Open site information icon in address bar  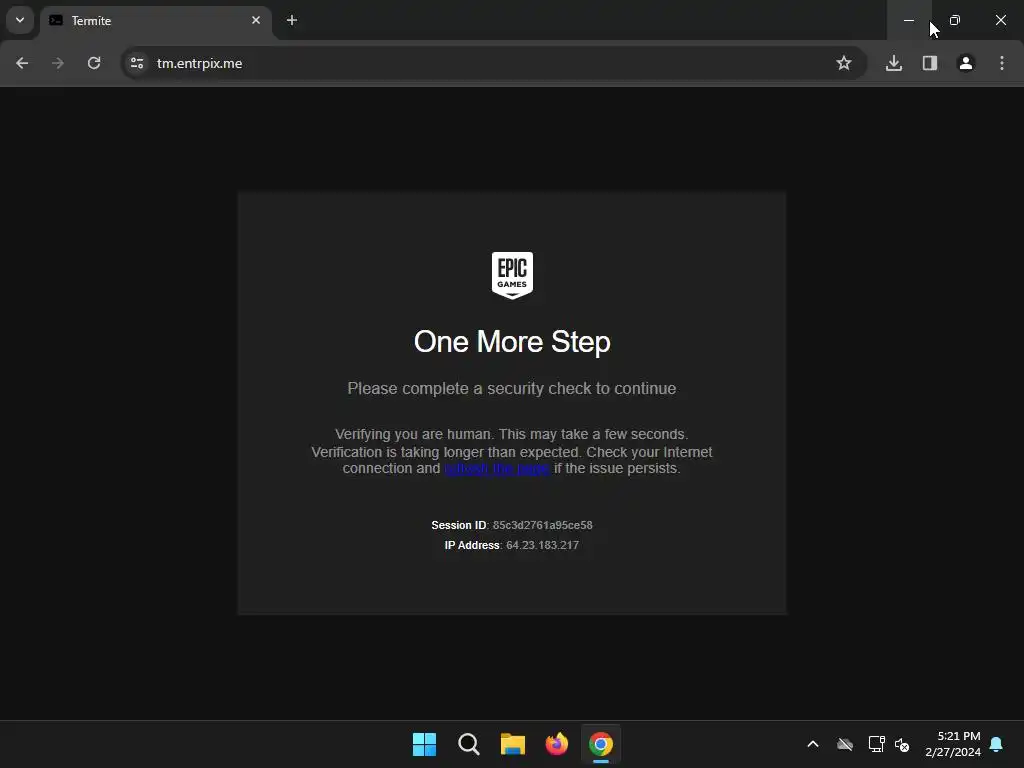coord(137,63)
